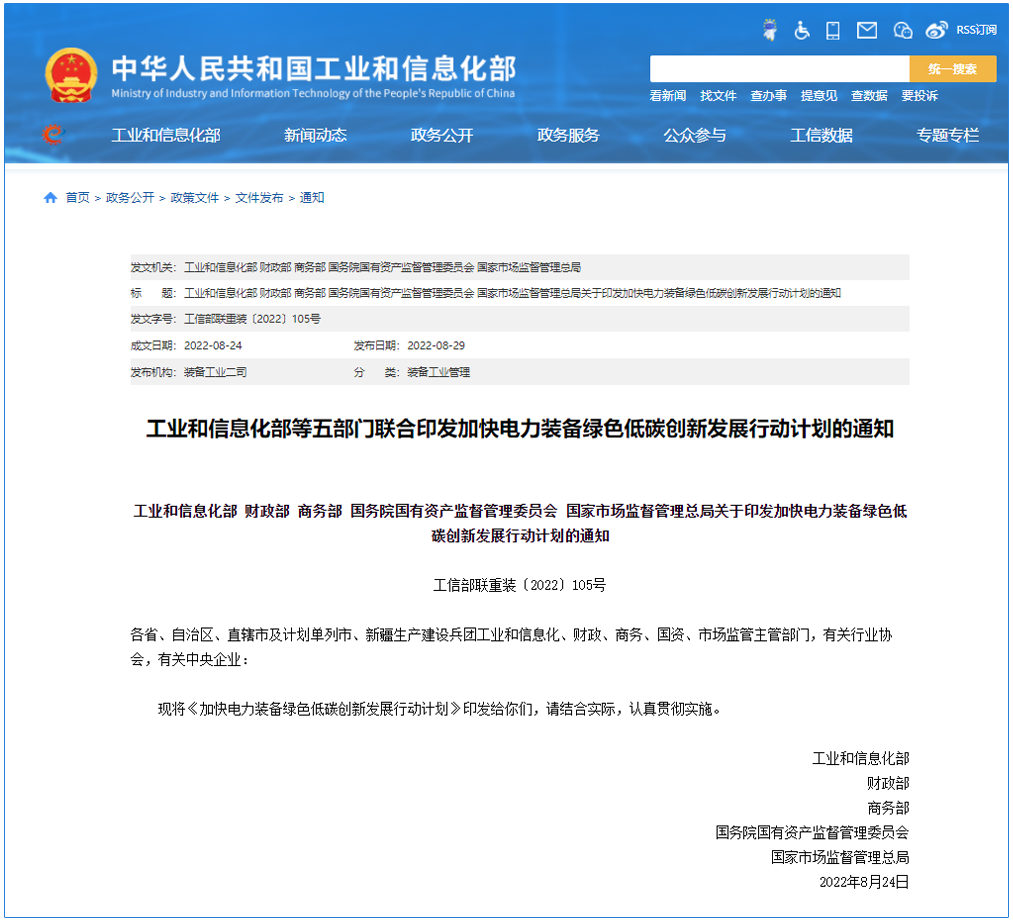Open the mobile version phone icon
Image resolution: width=1013 pixels, height=922 pixels.
[x=833, y=30]
